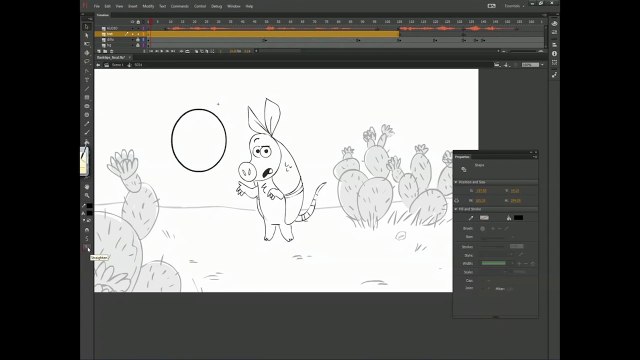The width and height of the screenshot is (640, 360).
Task: Show or hide all layers eye header
Action: [132, 22]
